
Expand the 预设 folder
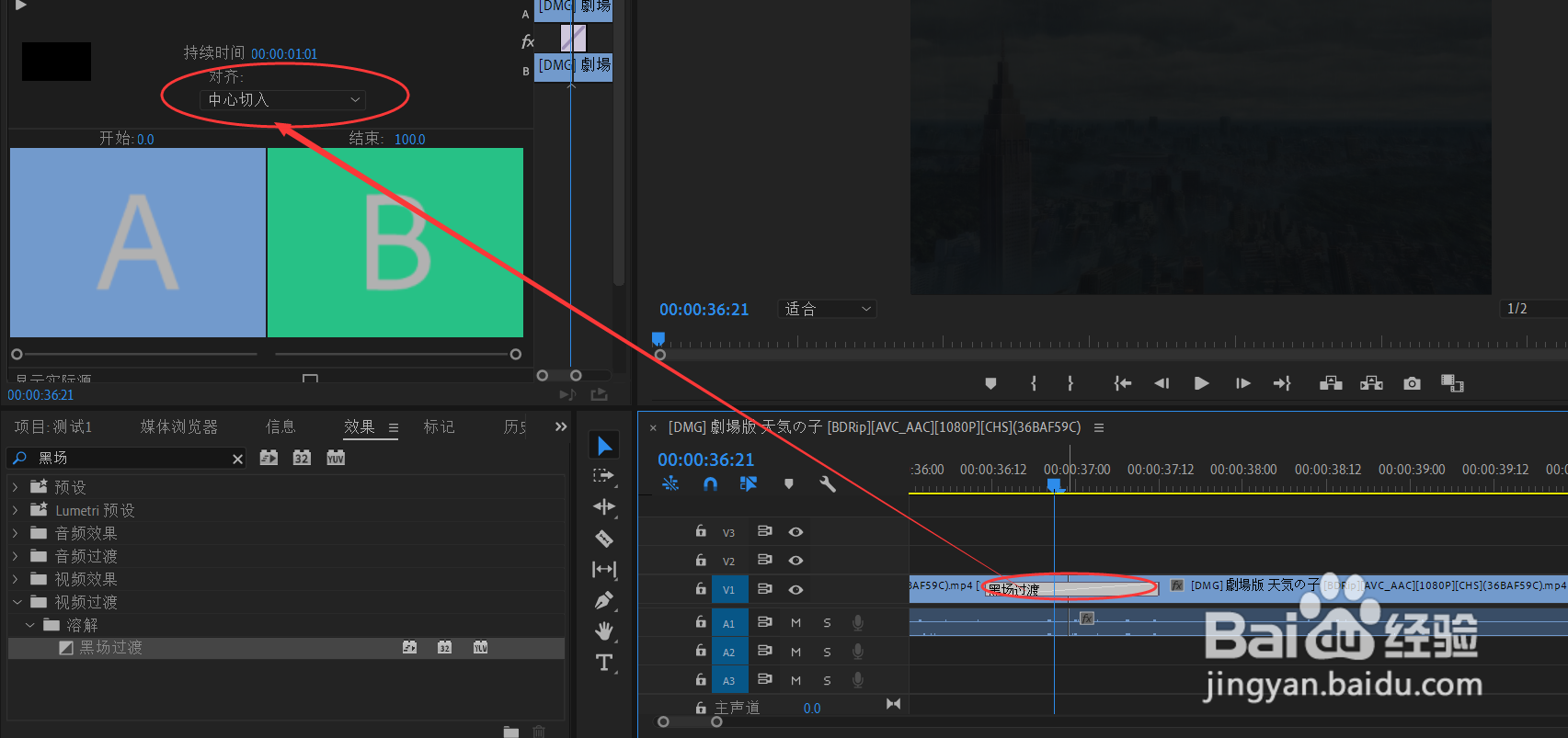(x=15, y=487)
